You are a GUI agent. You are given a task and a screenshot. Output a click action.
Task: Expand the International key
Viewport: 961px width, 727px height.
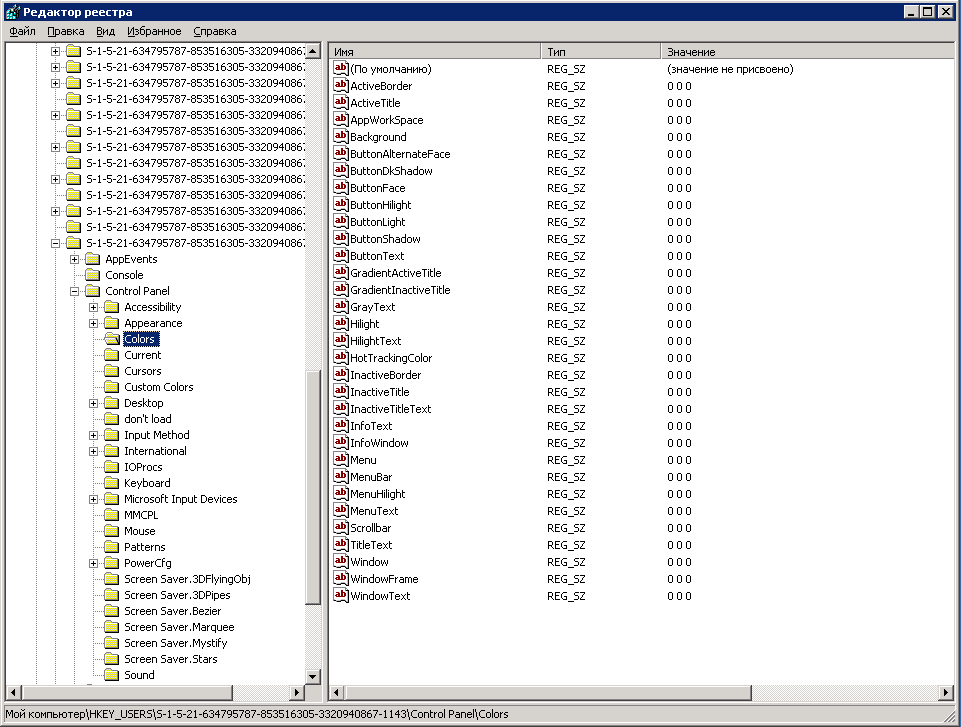click(x=93, y=451)
